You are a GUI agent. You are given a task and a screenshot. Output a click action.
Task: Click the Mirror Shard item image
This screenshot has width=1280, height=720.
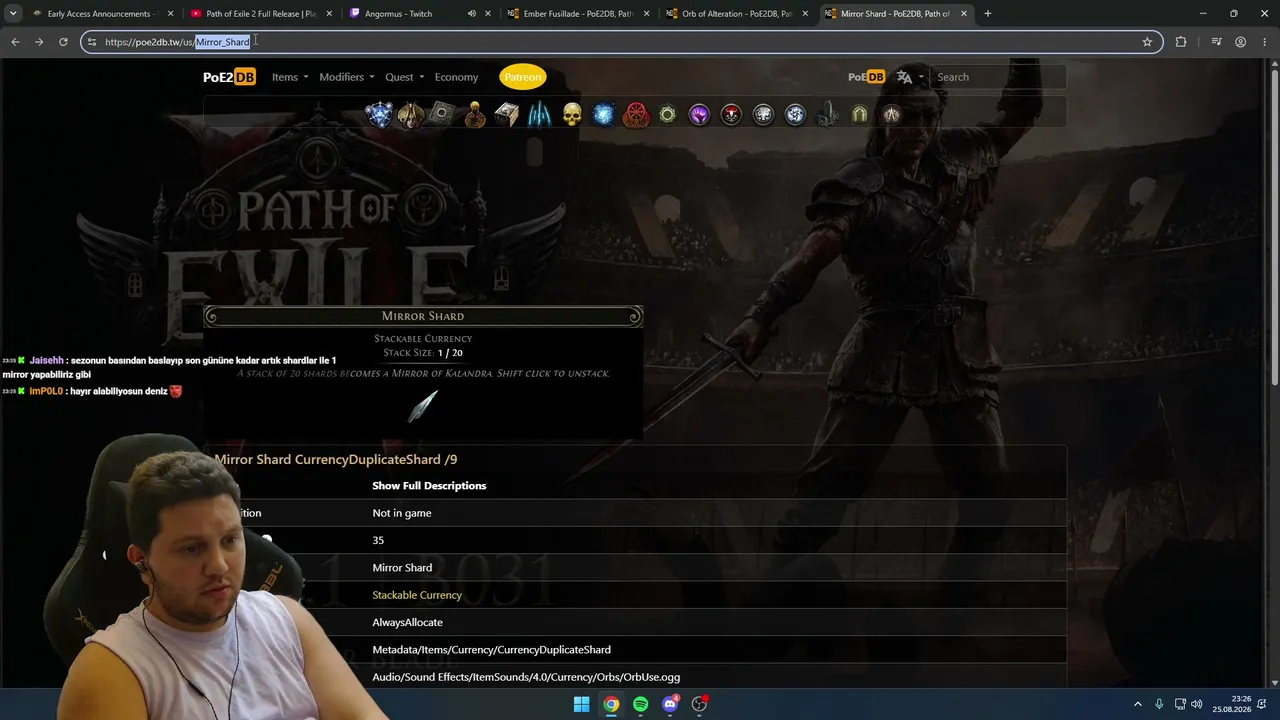coord(423,406)
